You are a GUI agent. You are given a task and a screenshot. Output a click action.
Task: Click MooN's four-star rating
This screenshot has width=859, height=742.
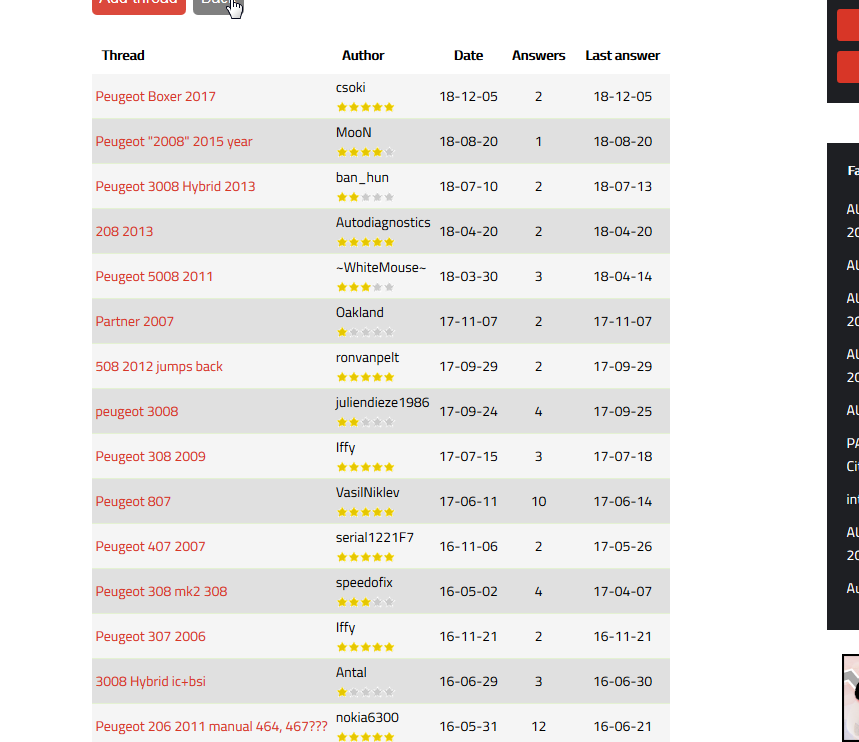[365, 152]
